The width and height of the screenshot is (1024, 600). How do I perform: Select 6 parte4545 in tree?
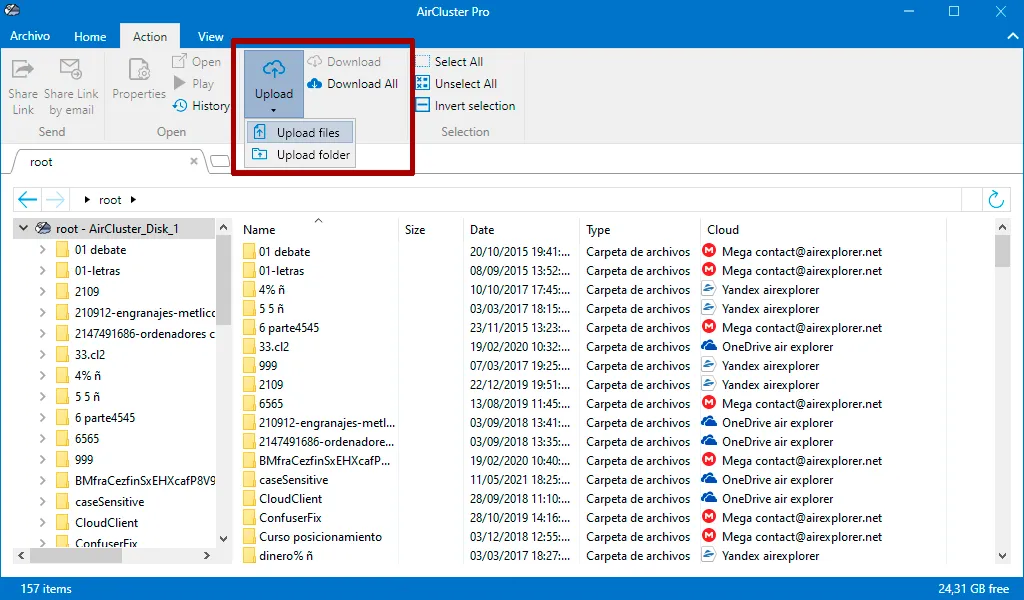pyautogui.click(x=104, y=418)
